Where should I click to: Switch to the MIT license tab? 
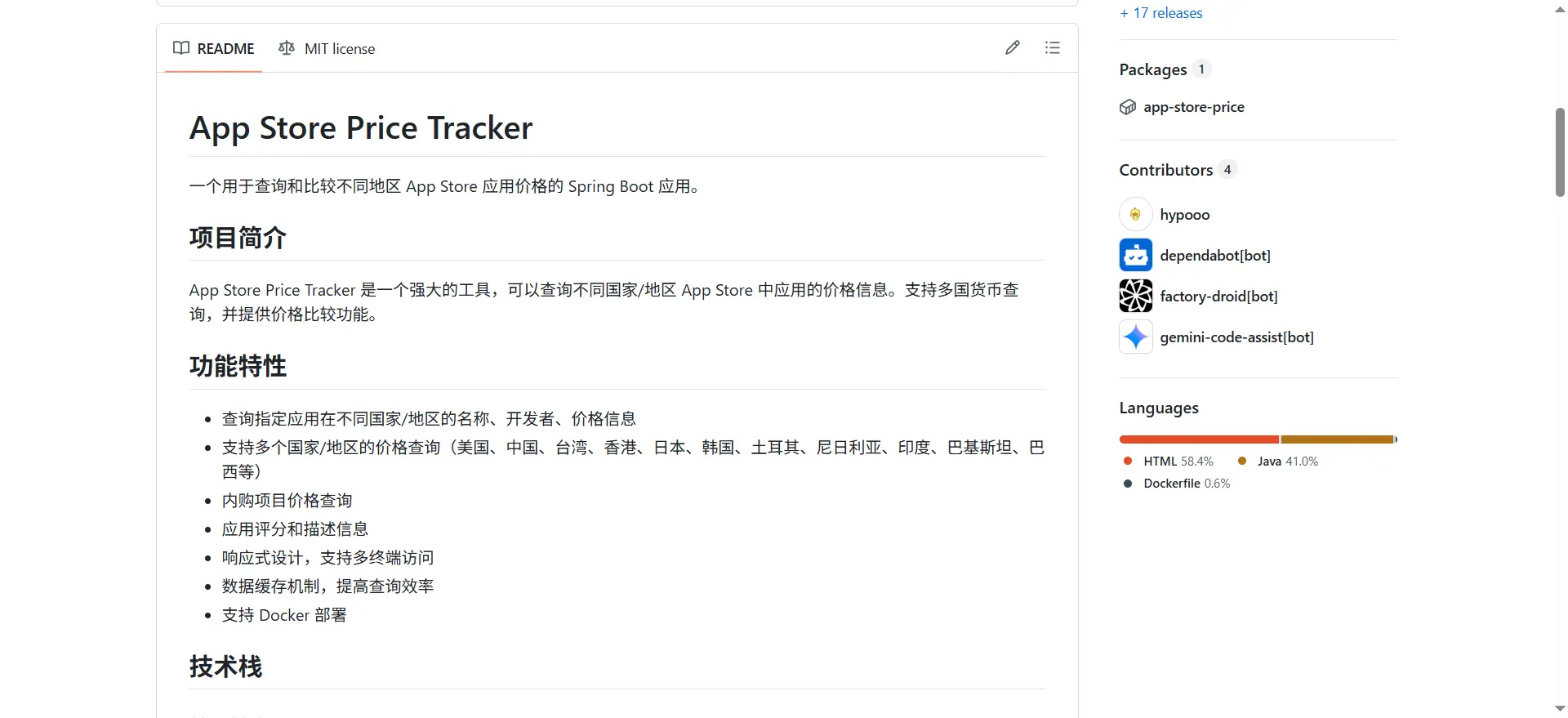327,48
